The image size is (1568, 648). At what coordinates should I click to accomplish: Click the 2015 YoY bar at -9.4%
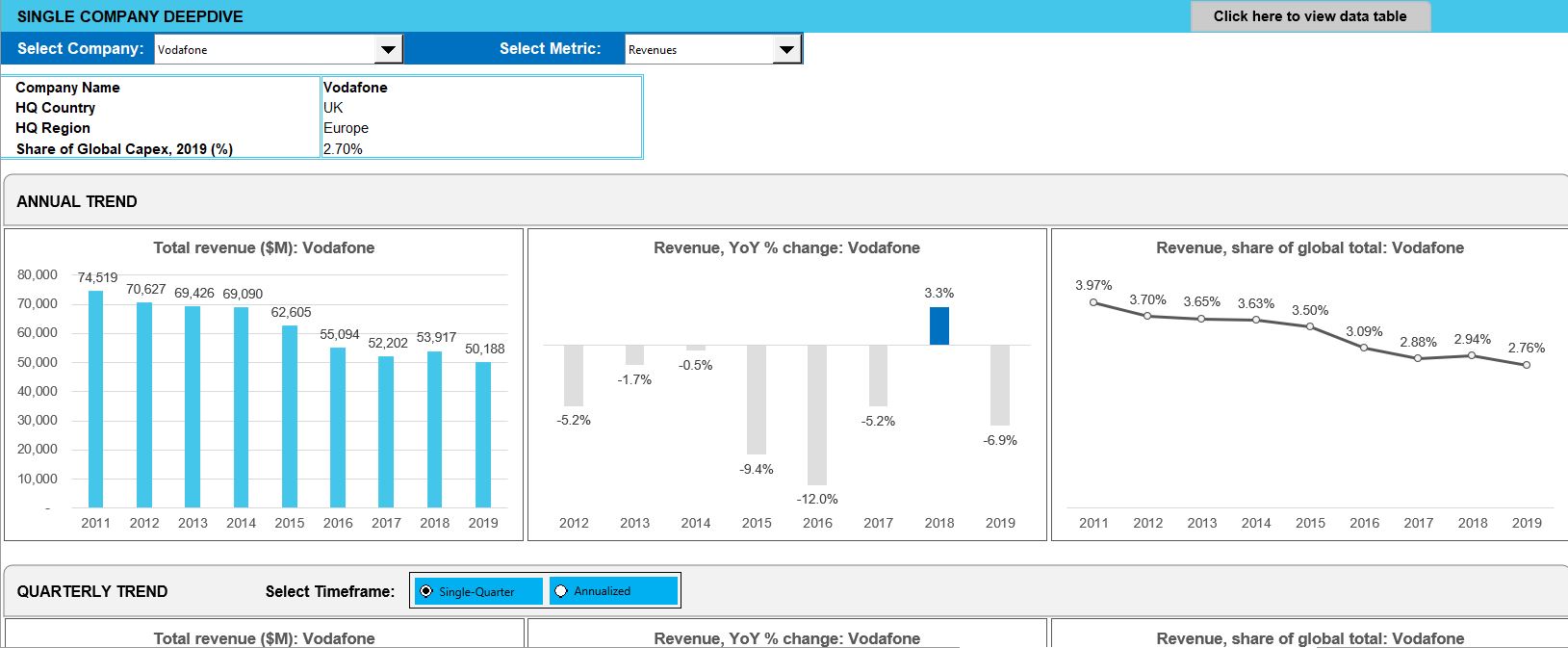click(x=757, y=400)
